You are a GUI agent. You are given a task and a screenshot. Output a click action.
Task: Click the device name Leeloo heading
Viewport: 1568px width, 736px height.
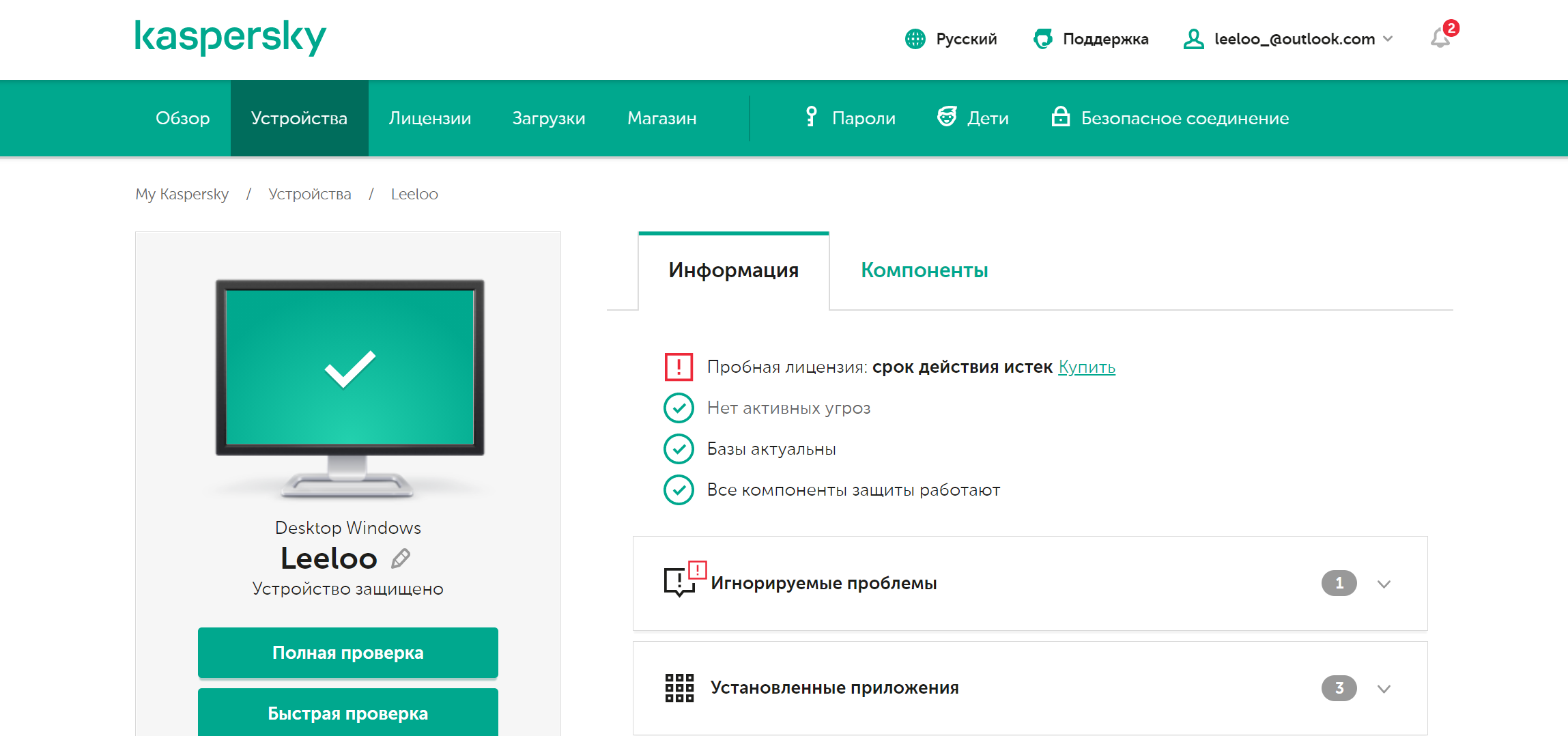[x=329, y=558]
